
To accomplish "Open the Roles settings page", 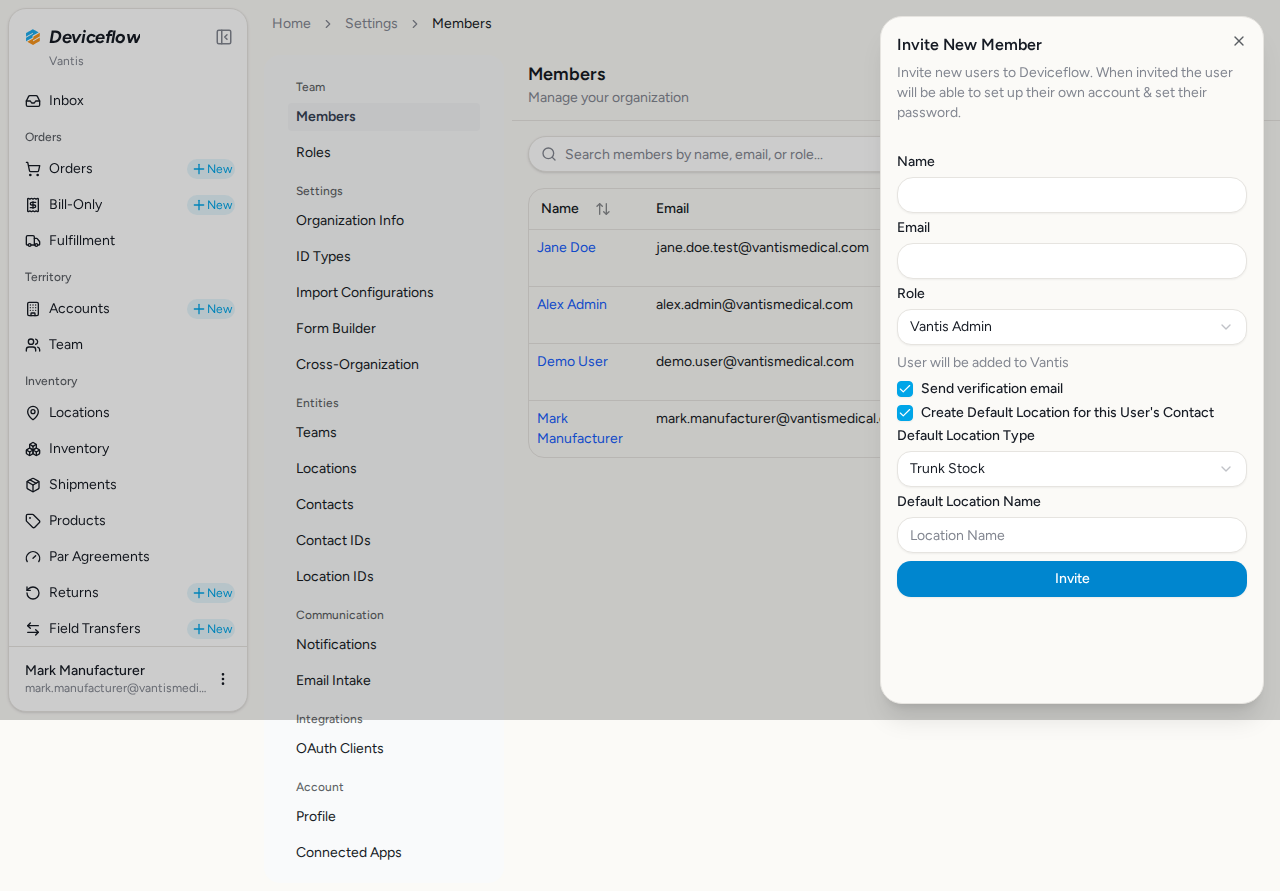I will [384, 153].
